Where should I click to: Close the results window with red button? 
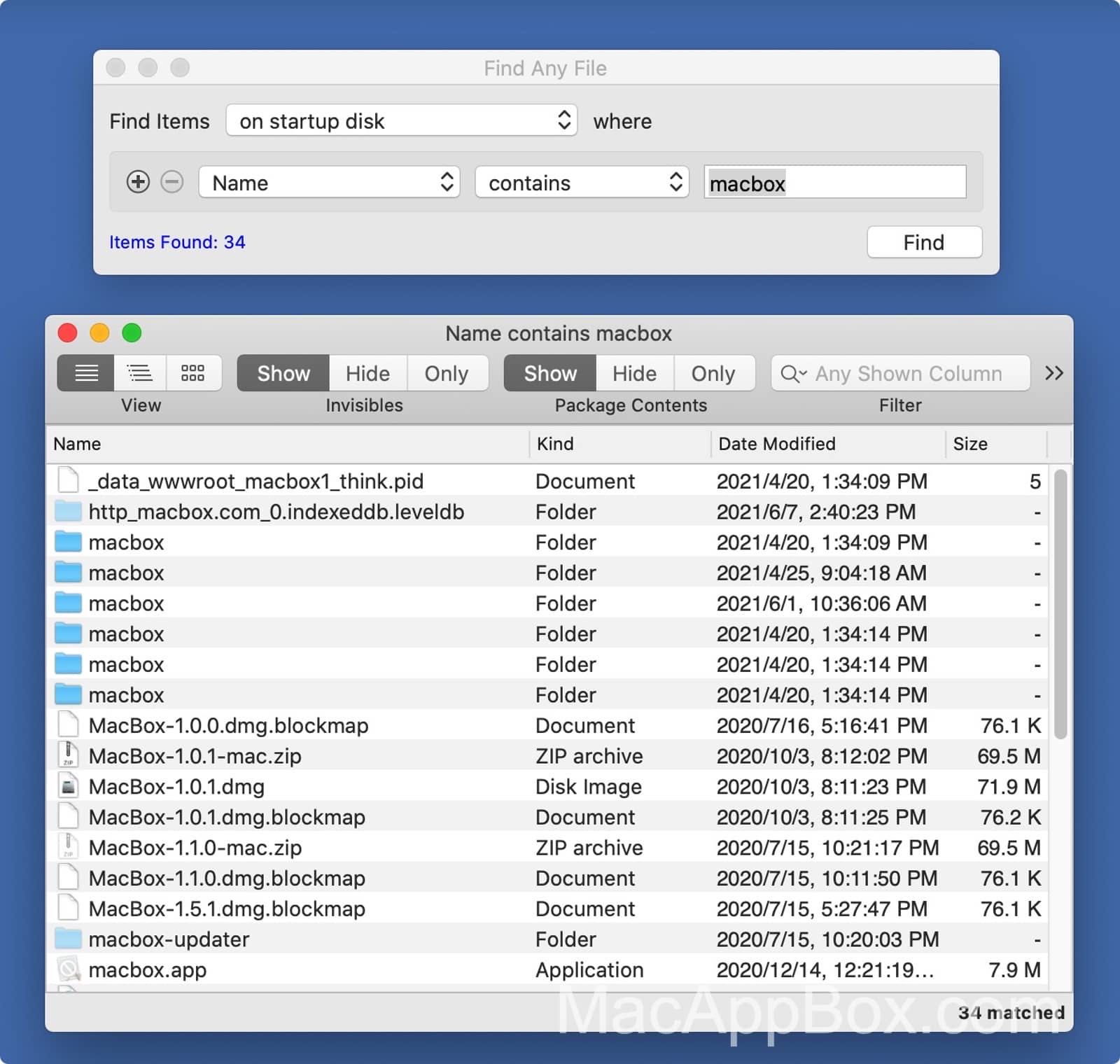[x=68, y=332]
